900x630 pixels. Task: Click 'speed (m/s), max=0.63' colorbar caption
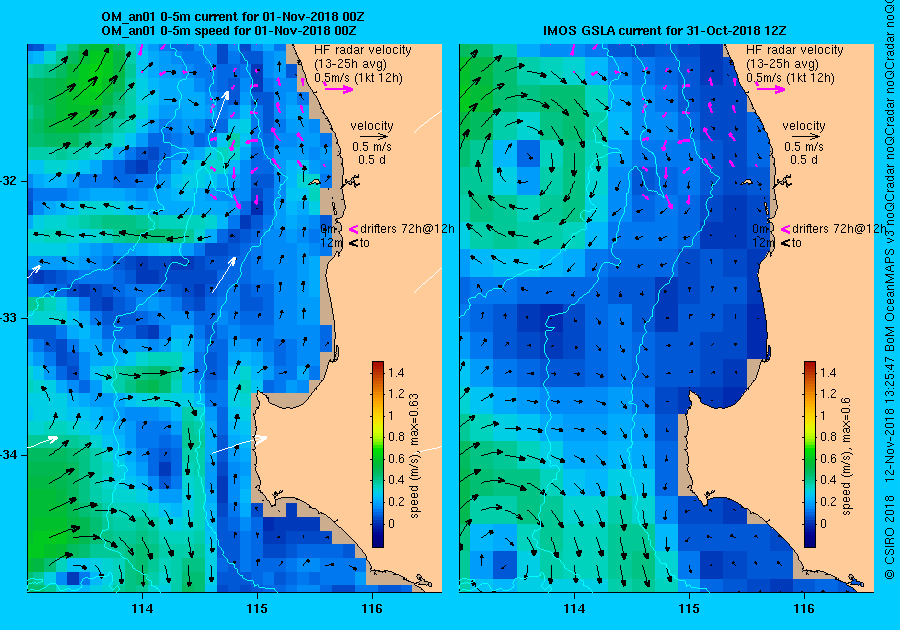click(414, 456)
